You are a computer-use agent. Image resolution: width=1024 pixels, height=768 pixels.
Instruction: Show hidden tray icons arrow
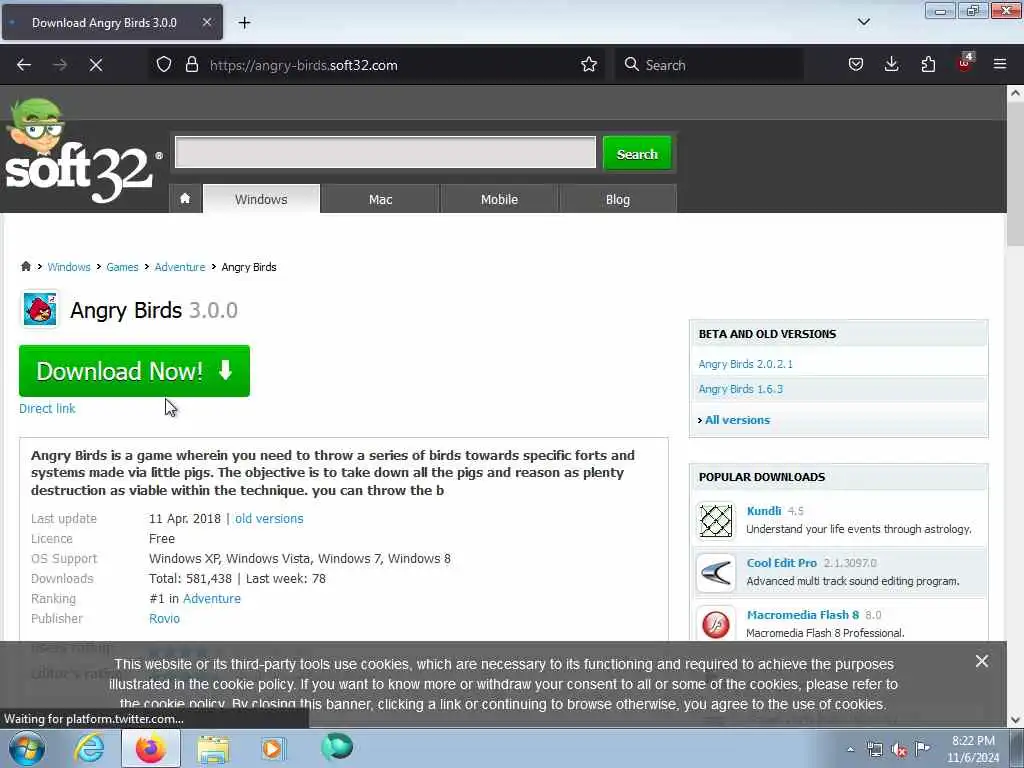pos(850,749)
